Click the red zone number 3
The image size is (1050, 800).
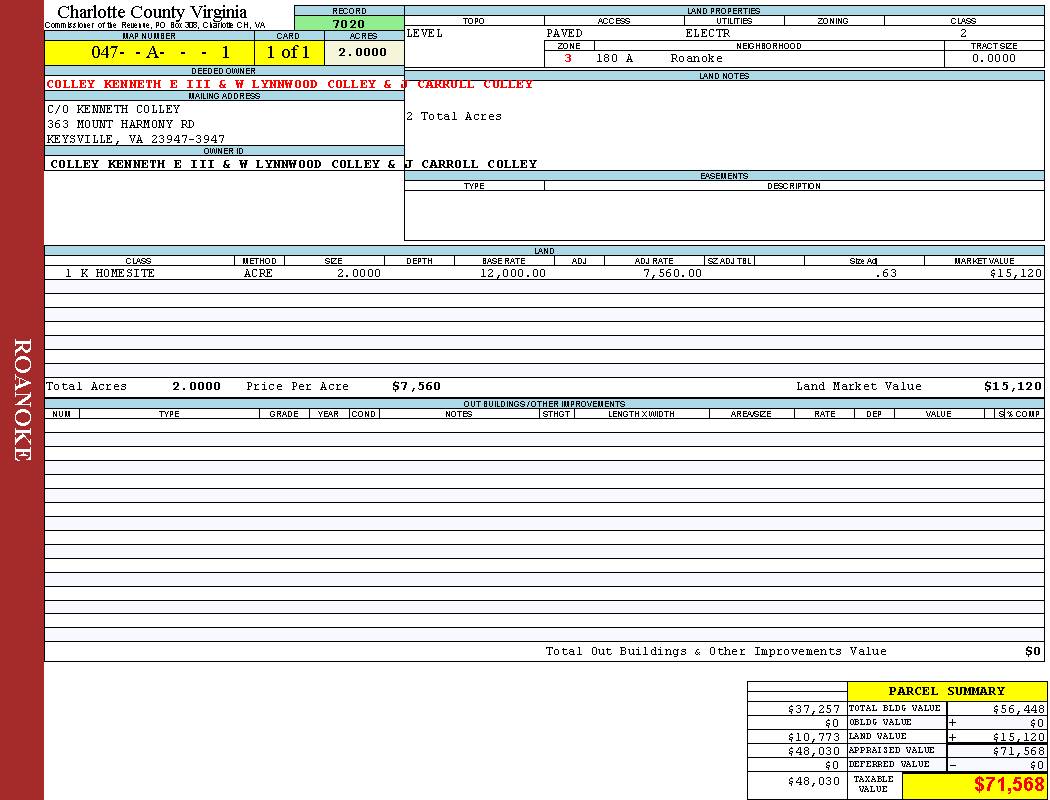(x=568, y=58)
